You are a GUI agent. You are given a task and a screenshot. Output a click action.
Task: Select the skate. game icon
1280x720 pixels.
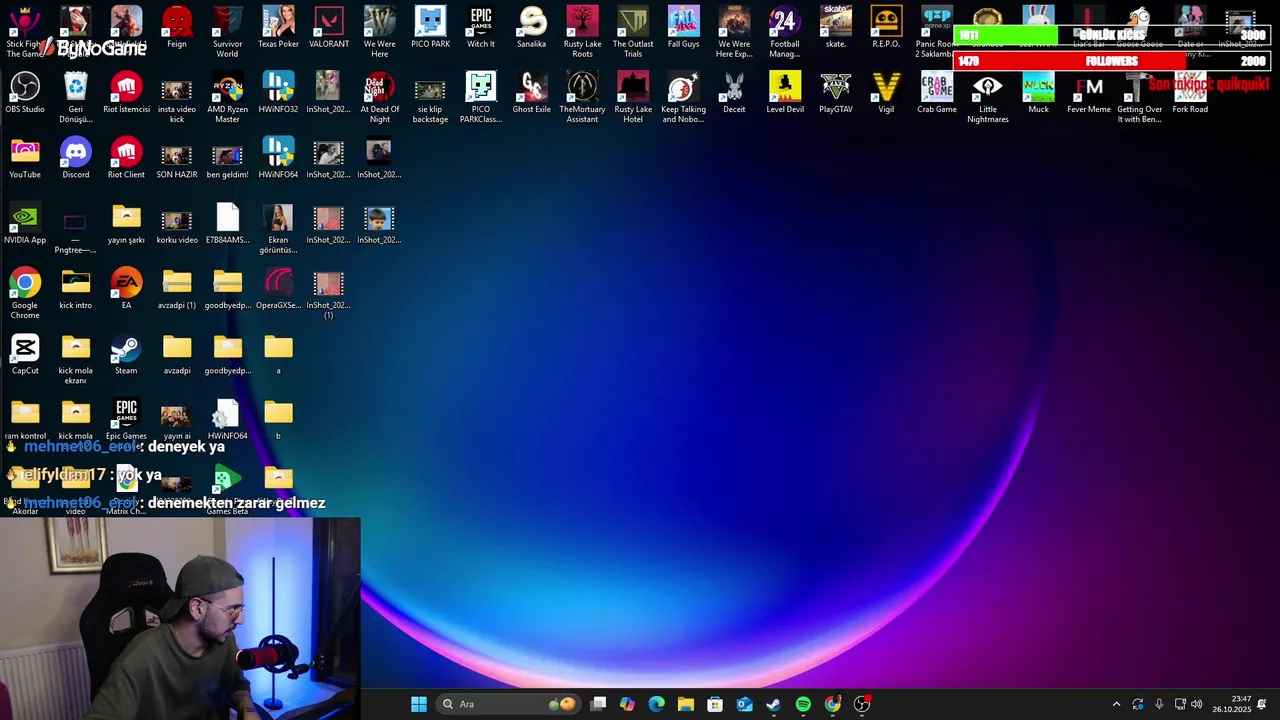coord(836,28)
